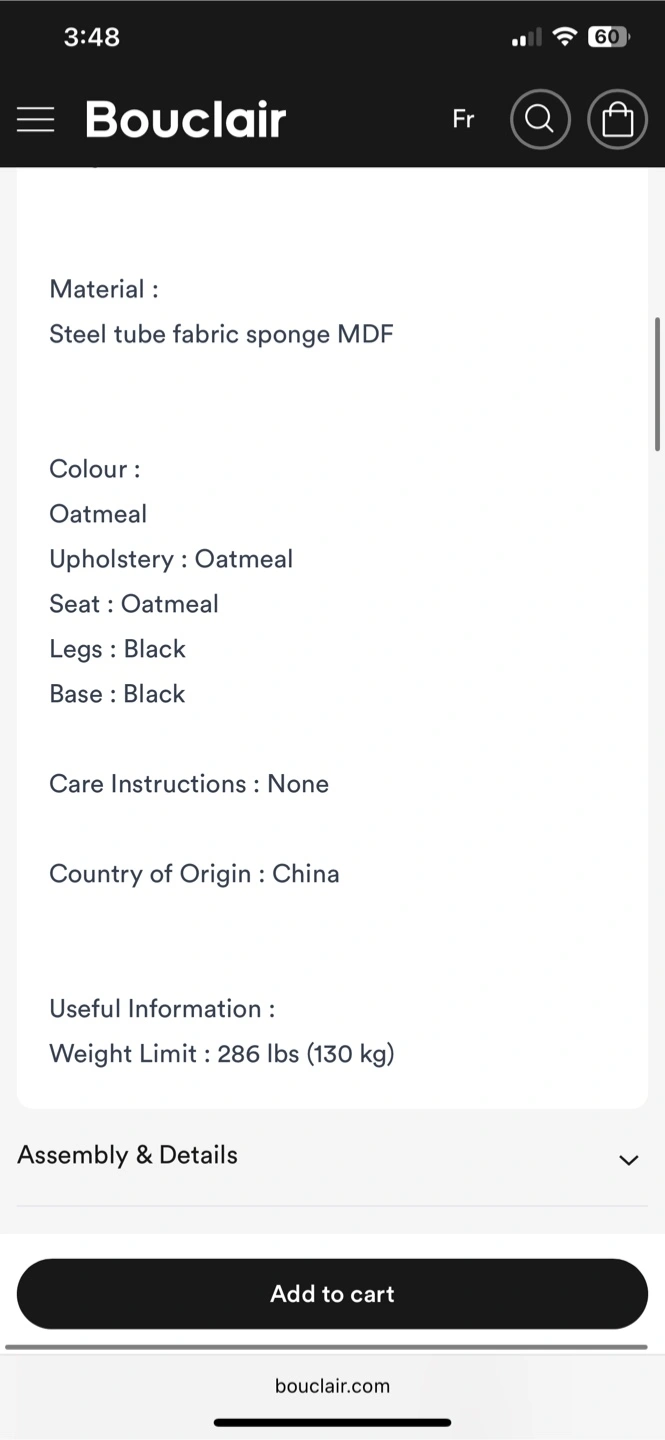The width and height of the screenshot is (665, 1440).
Task: Open the search magnifier icon
Action: [x=540, y=120]
